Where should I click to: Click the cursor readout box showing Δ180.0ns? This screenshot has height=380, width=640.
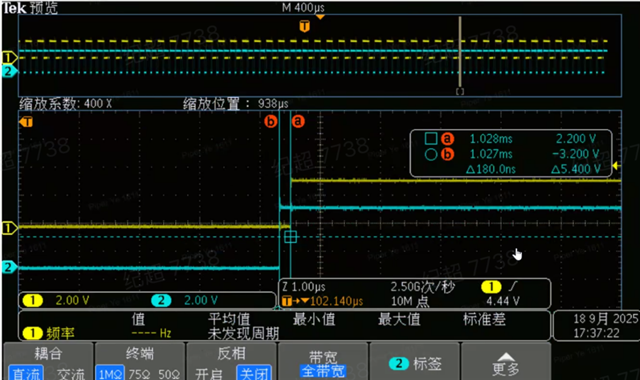pyautogui.click(x=511, y=153)
